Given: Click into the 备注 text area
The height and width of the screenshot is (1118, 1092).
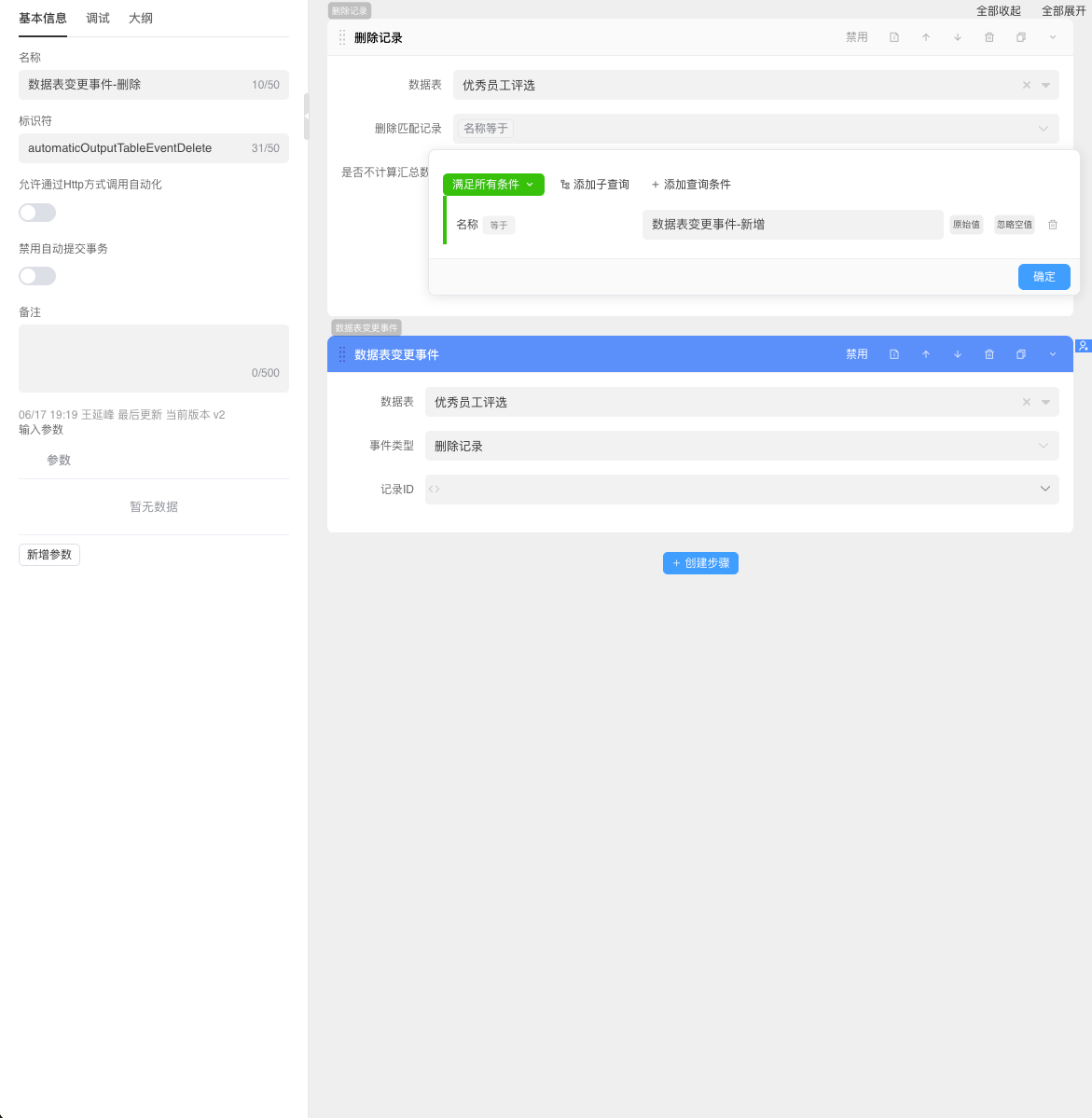Looking at the screenshot, I should tap(153, 354).
